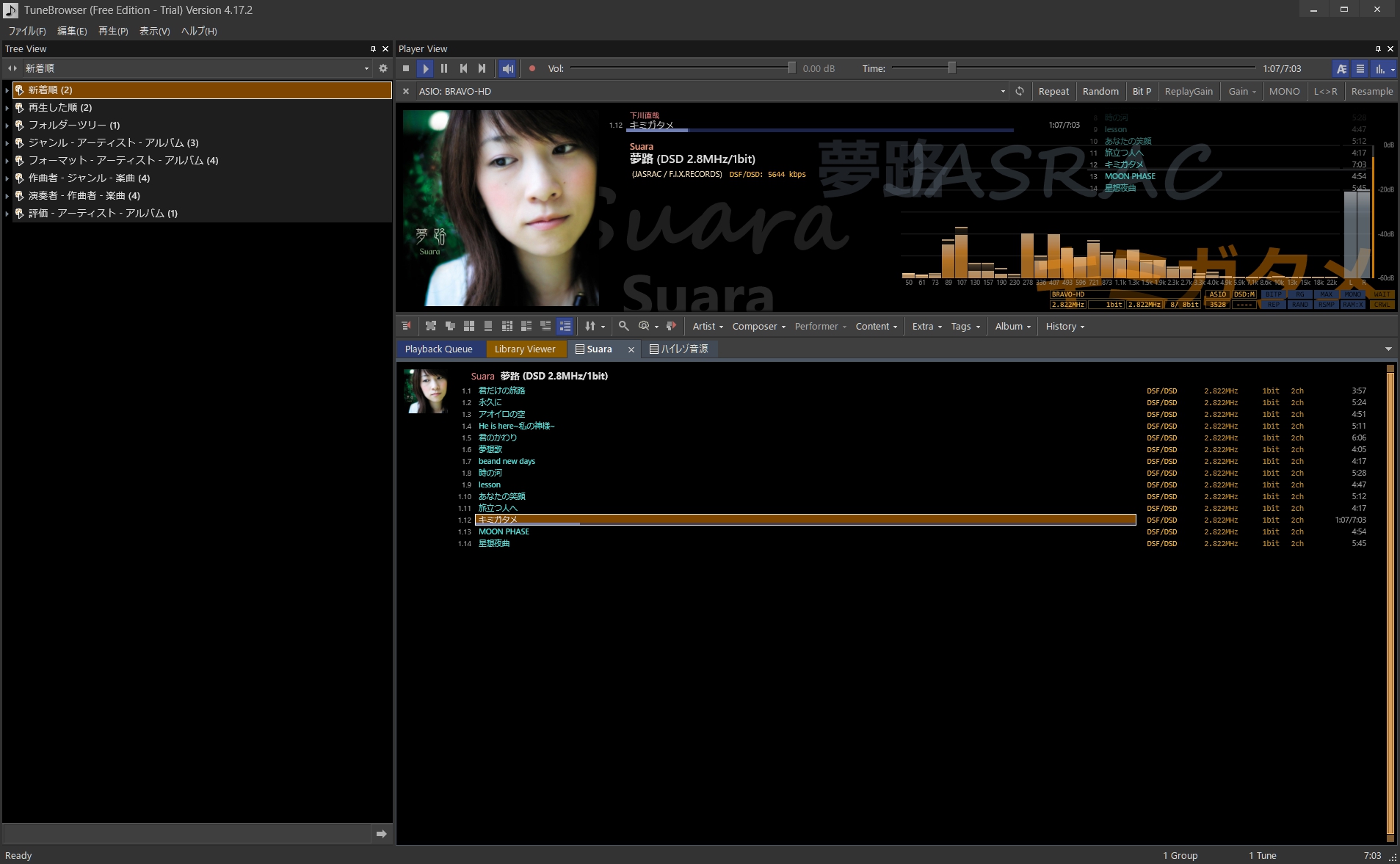Viewport: 1400px width, 864px height.
Task: Switch to single-panel view layout icon
Action: 488,326
